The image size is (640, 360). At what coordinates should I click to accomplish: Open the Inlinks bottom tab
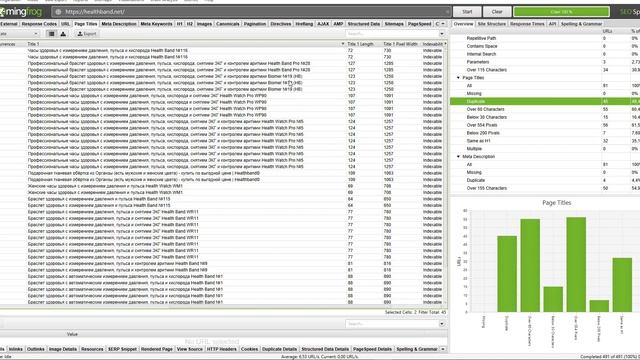(x=16, y=349)
